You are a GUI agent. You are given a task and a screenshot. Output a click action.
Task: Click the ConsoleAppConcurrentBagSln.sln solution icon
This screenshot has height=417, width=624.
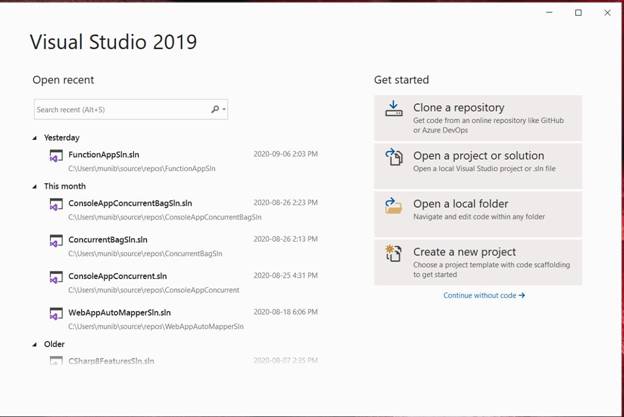(x=56, y=205)
